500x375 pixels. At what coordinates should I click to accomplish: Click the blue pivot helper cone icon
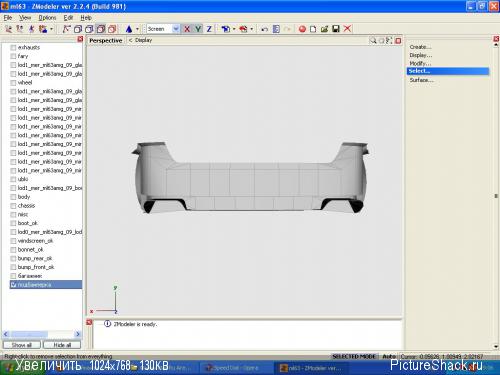129,29
